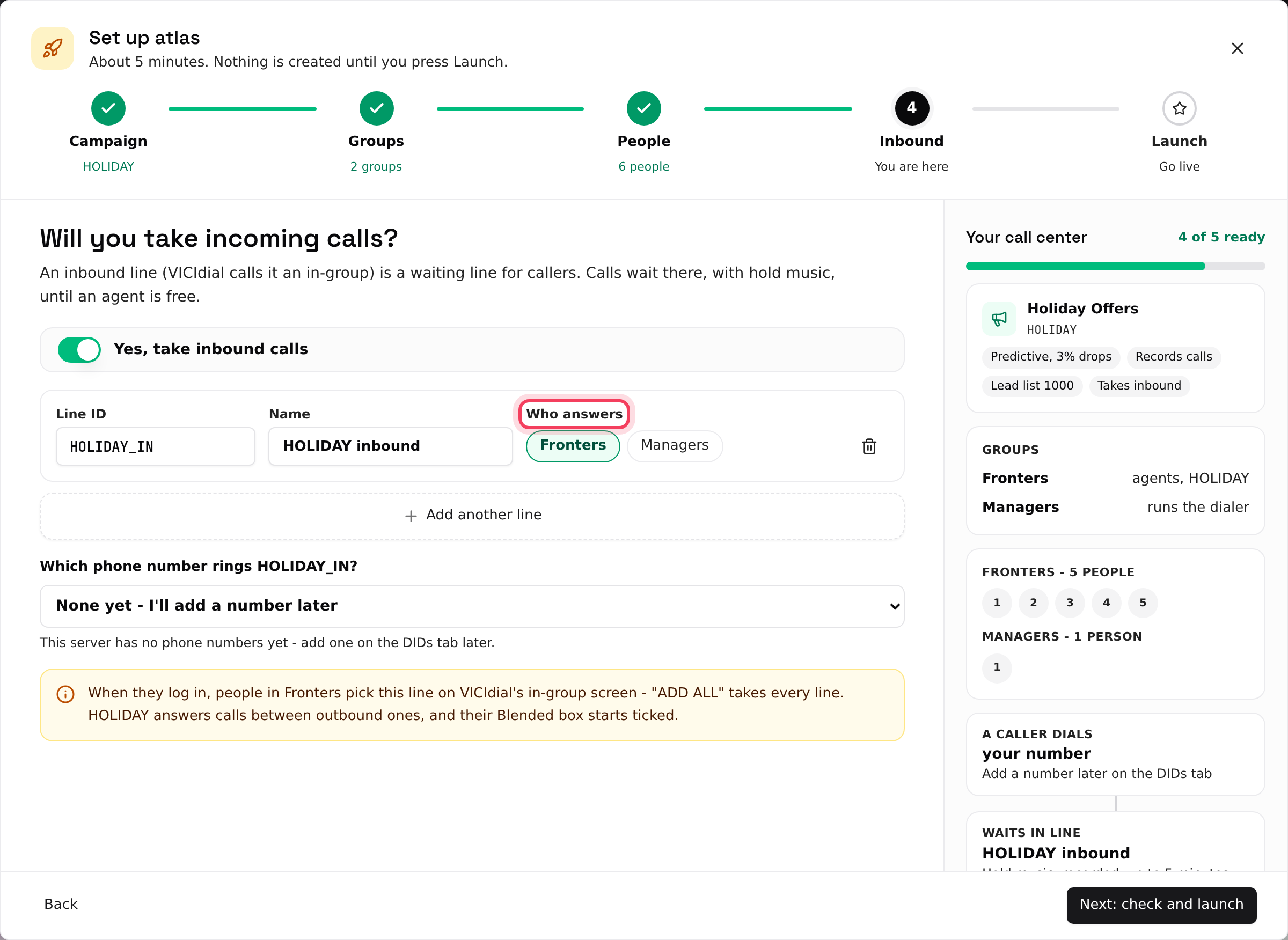Screen dimensions: 1288x940
Task: Go to the Groups step checkmark
Action: coord(376,108)
